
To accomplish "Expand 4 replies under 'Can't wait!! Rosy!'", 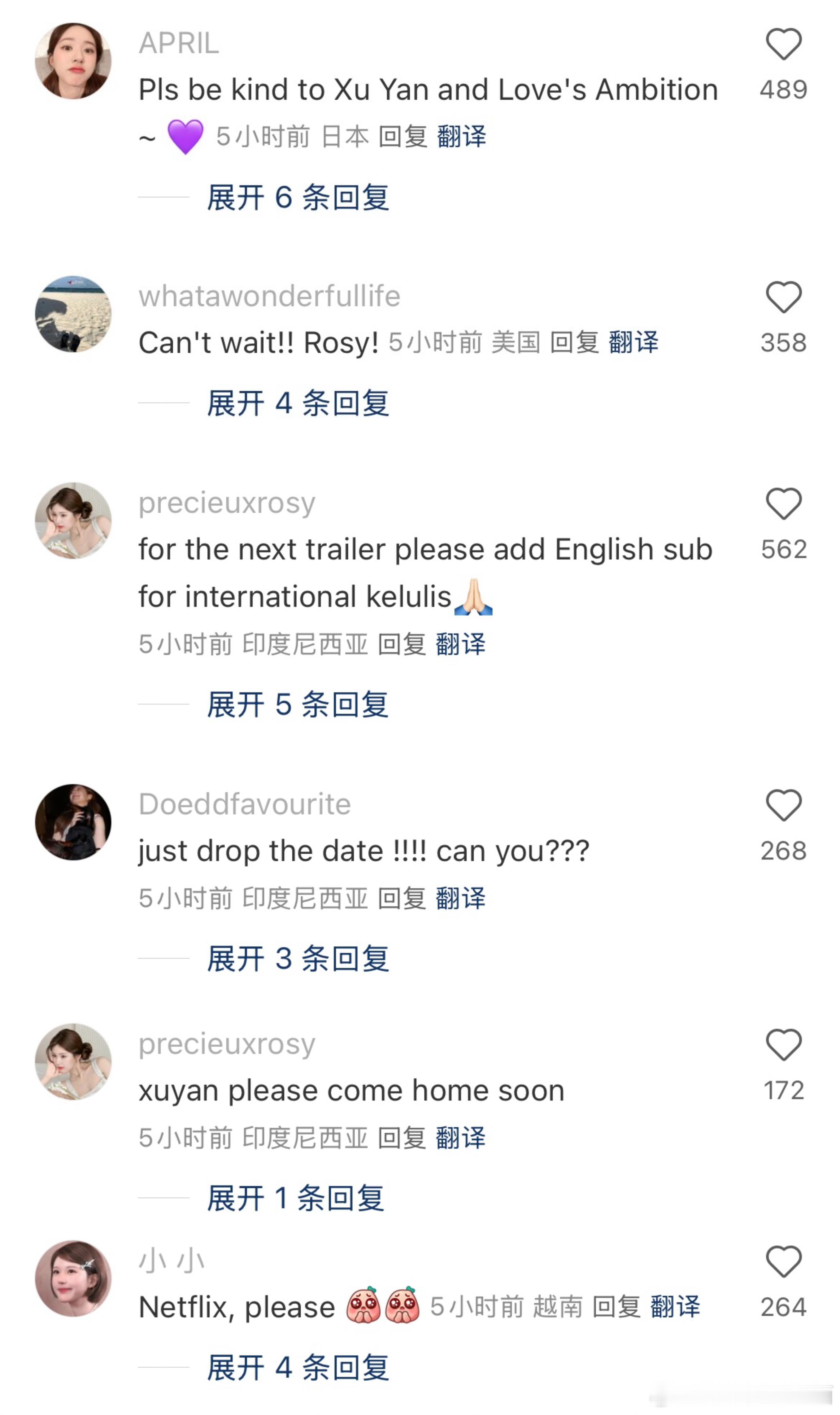I will (298, 403).
